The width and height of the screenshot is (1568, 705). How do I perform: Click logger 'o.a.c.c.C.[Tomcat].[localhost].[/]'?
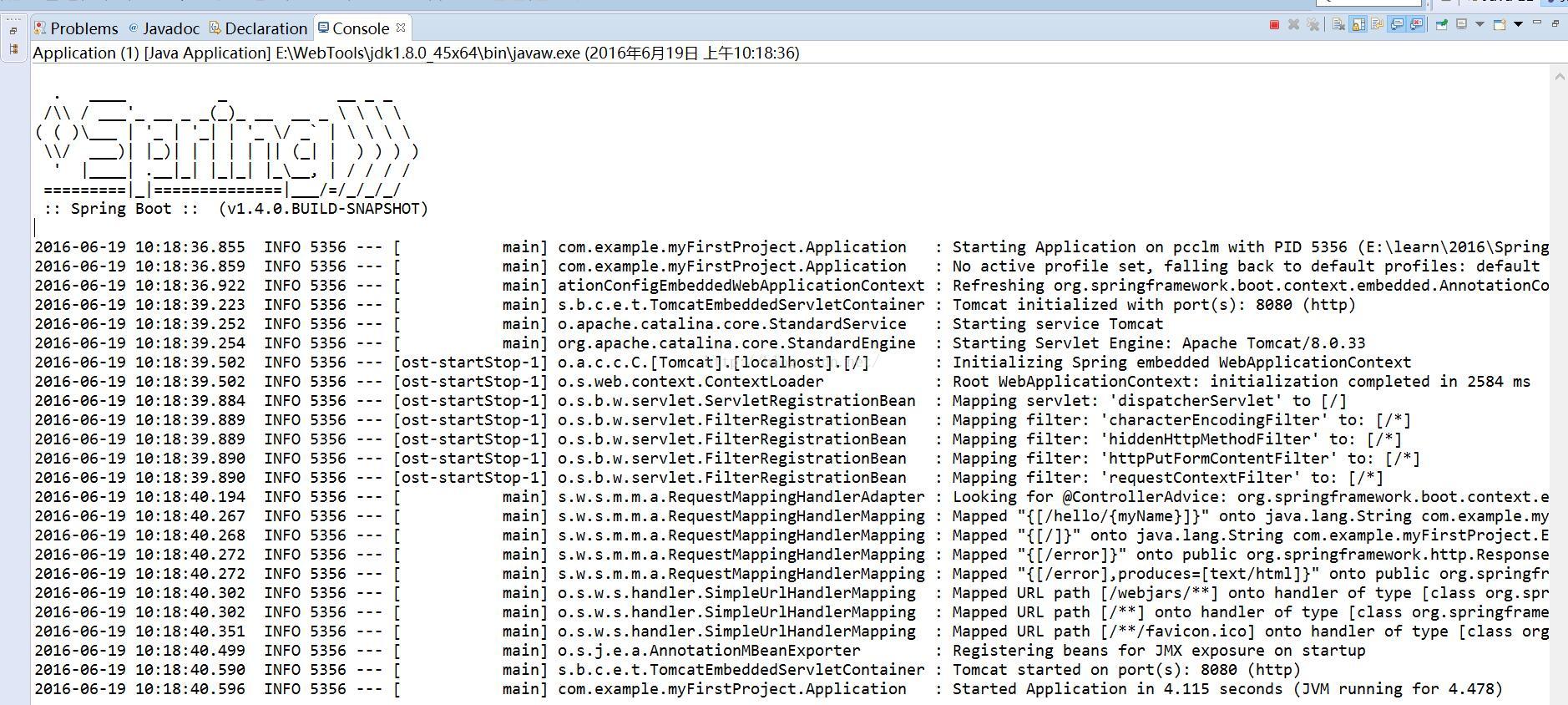pyautogui.click(x=714, y=363)
